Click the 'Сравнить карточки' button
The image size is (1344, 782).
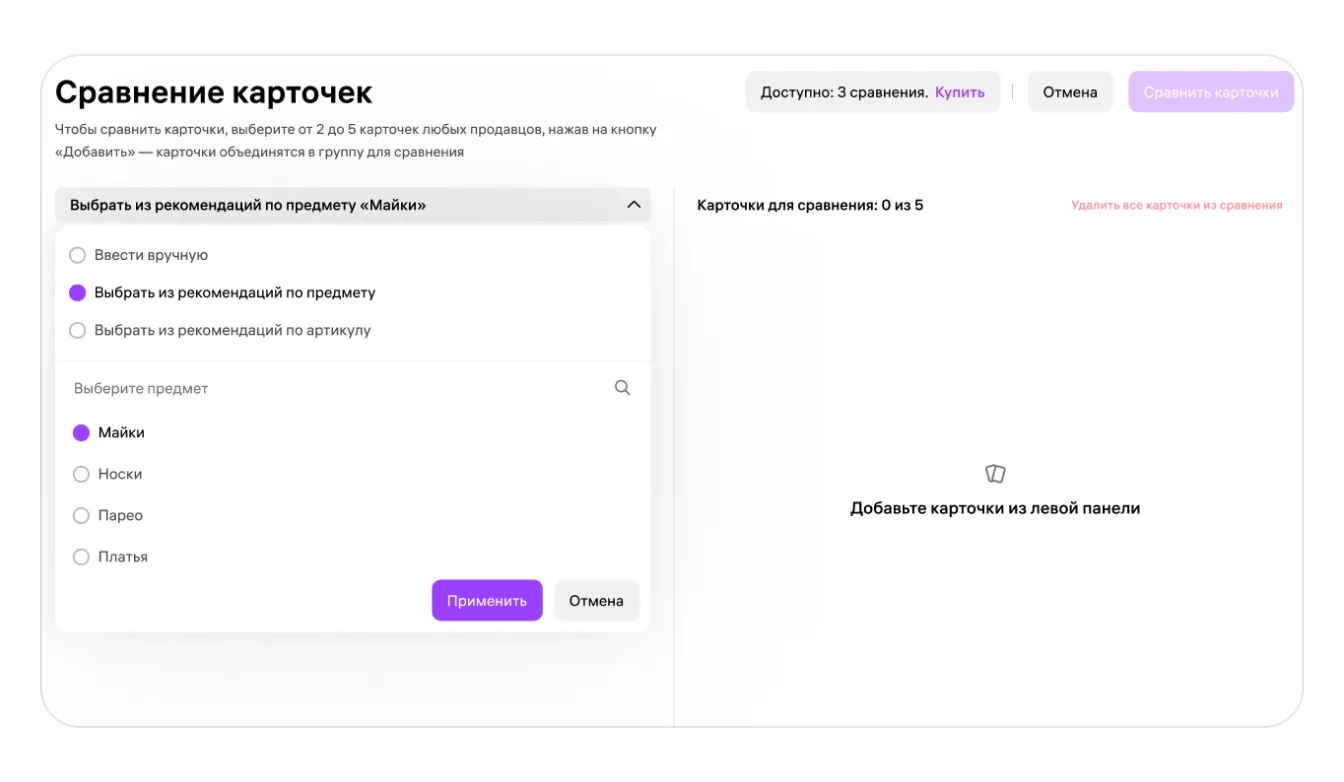pyautogui.click(x=1210, y=92)
